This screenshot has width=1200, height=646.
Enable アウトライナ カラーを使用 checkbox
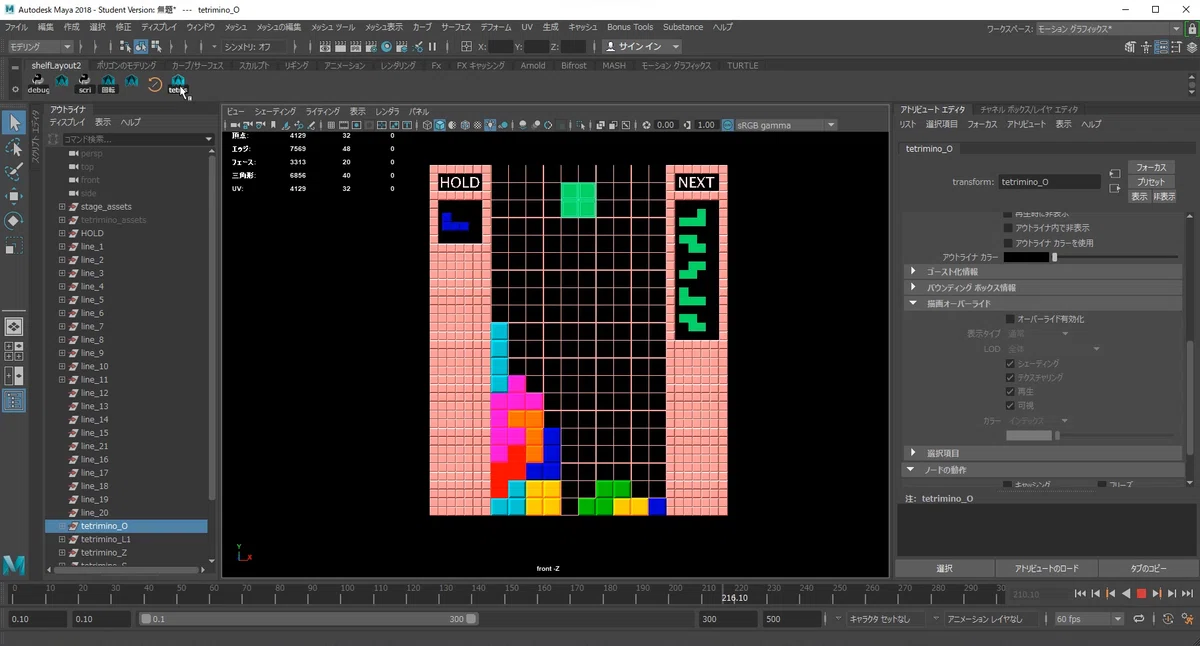(x=1008, y=243)
